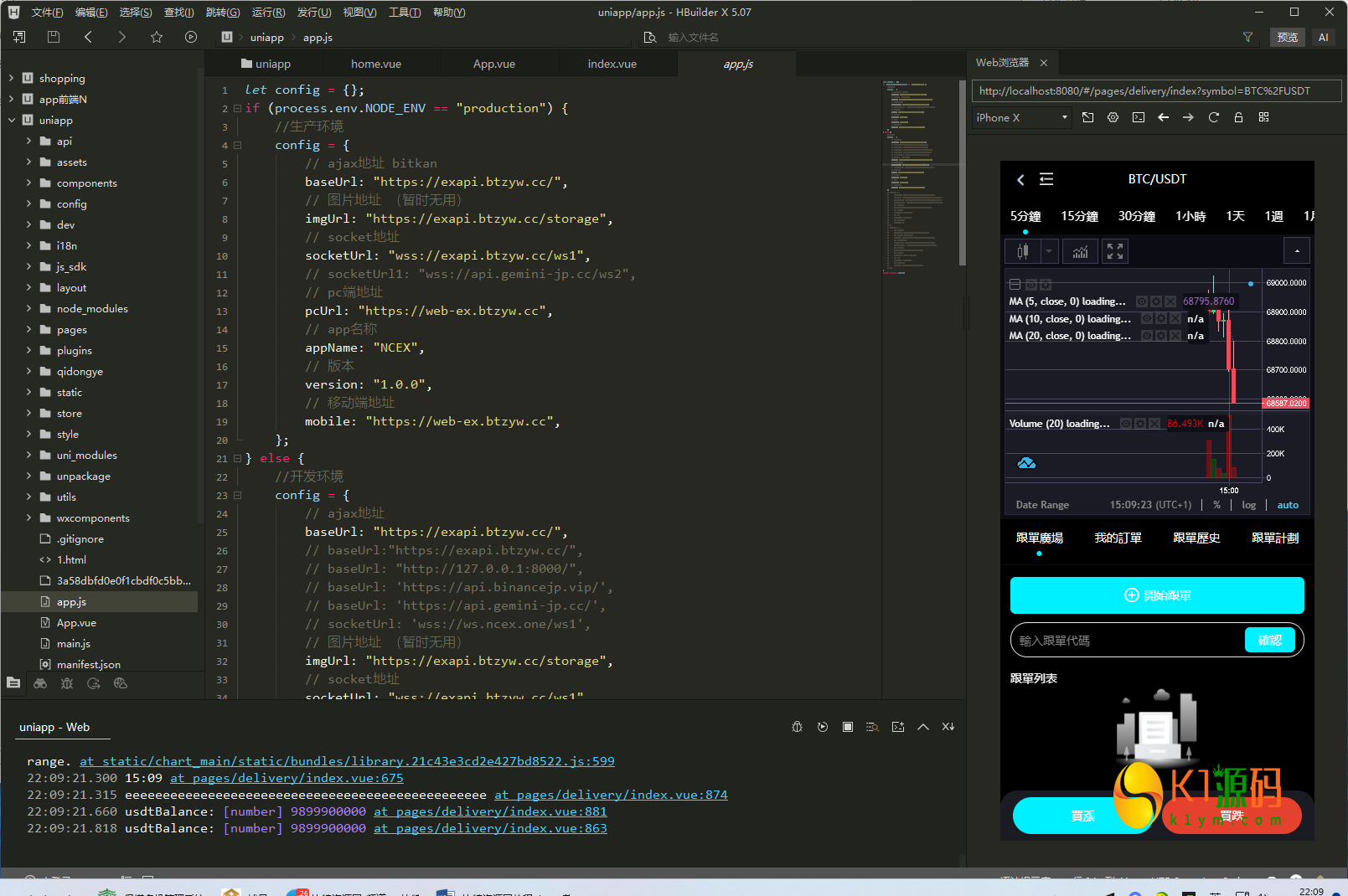1348x896 pixels.
Task: Click the console debug bug icon
Action: (x=798, y=727)
